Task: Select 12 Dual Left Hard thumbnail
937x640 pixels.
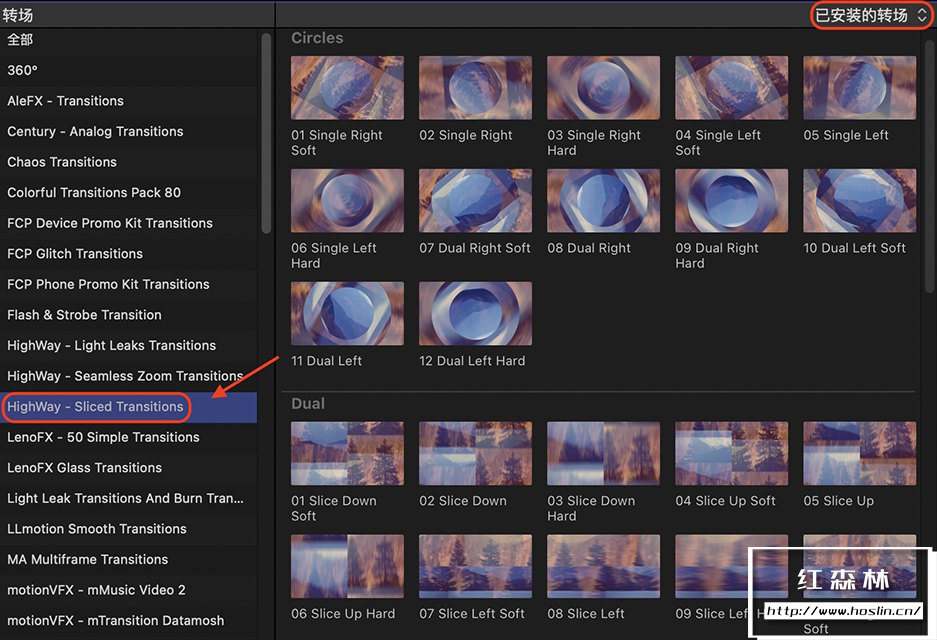Action: pos(475,313)
